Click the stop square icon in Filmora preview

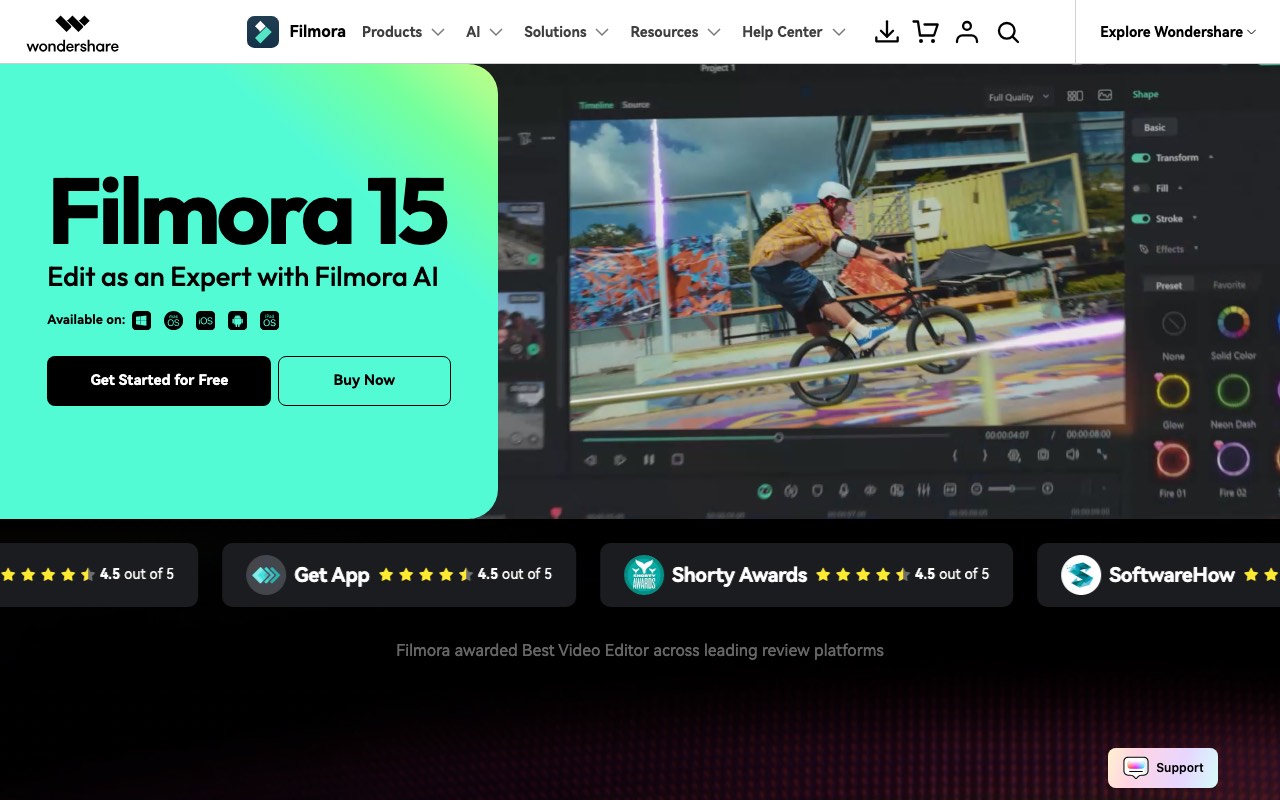click(x=677, y=460)
